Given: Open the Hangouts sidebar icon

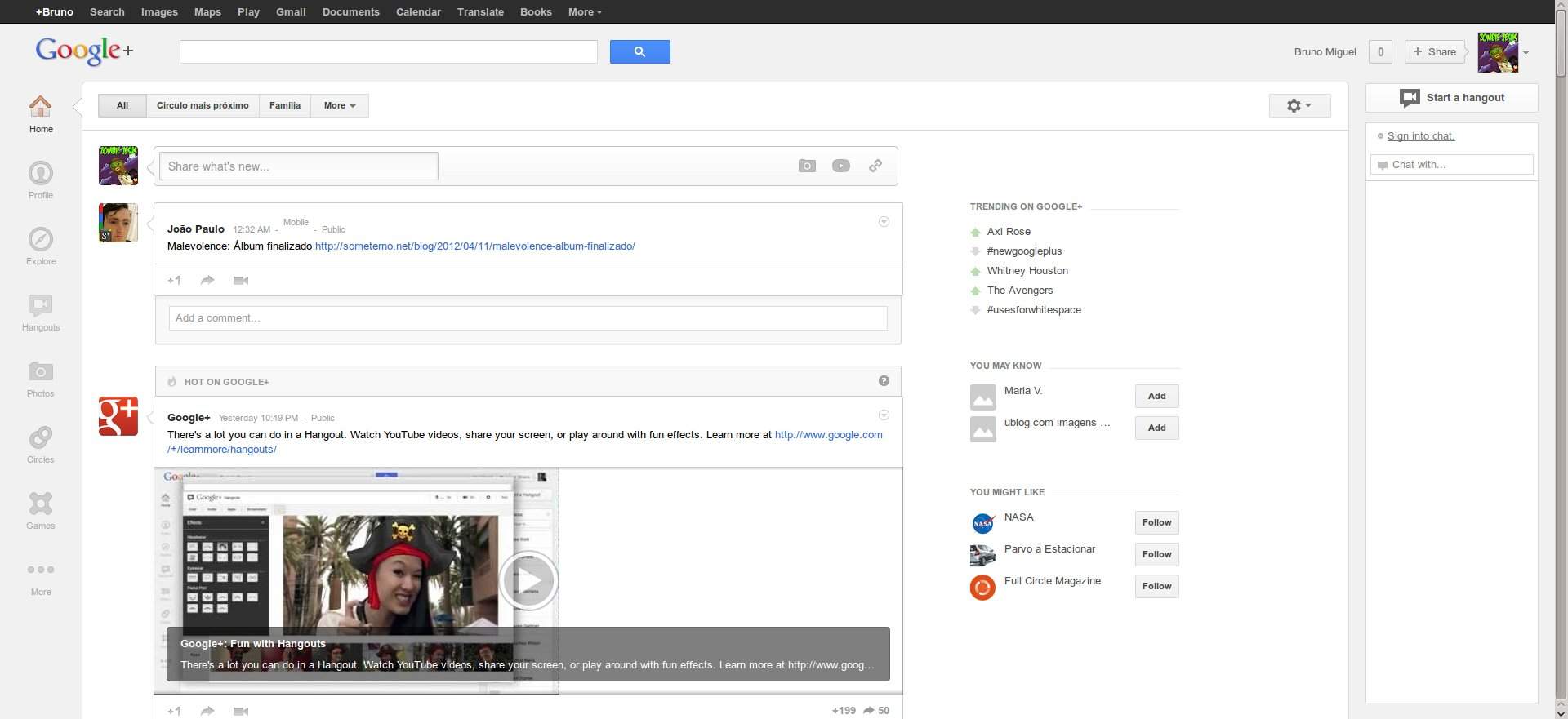Looking at the screenshot, I should (x=40, y=305).
